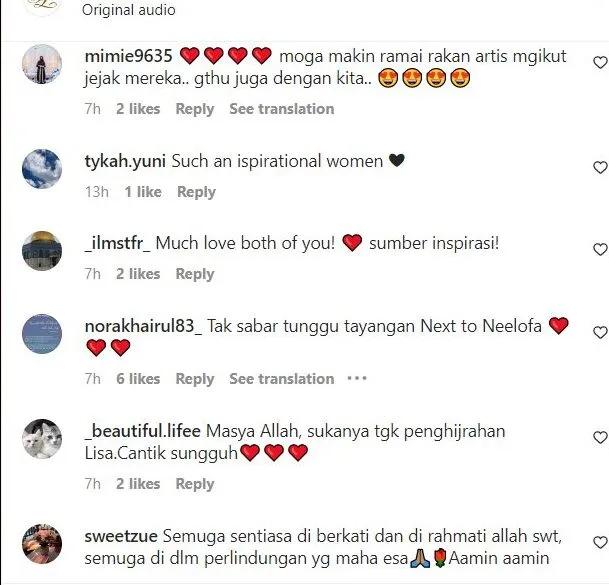The image size is (609, 585).
Task: Like the comment by mimie9635
Action: click(x=600, y=63)
